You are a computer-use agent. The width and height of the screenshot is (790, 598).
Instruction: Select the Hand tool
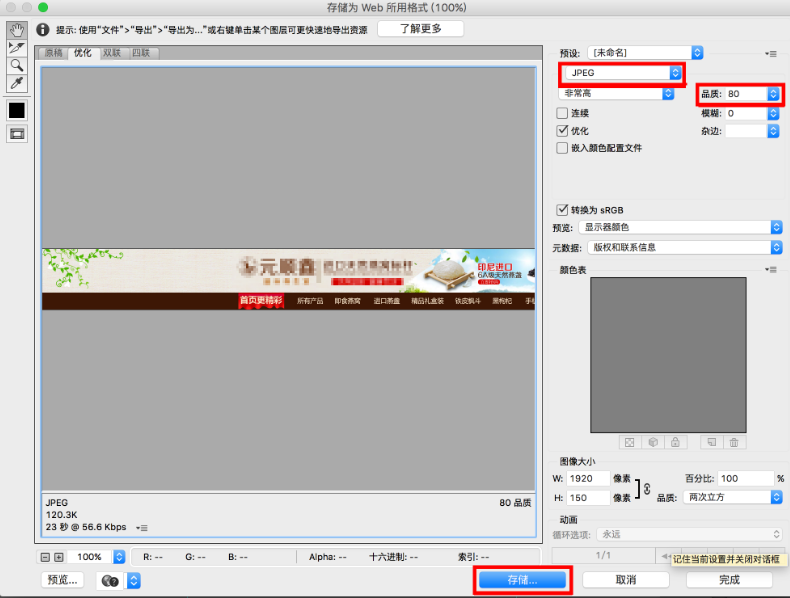click(17, 30)
